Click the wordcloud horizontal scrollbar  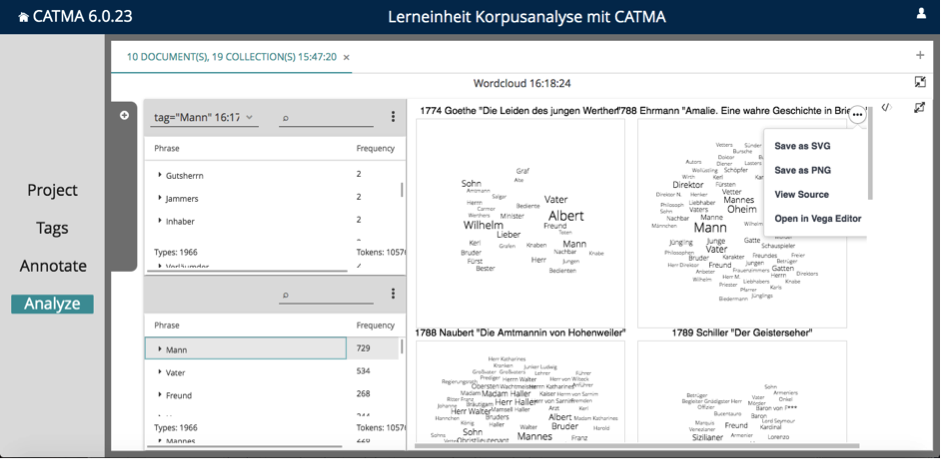click(636, 445)
